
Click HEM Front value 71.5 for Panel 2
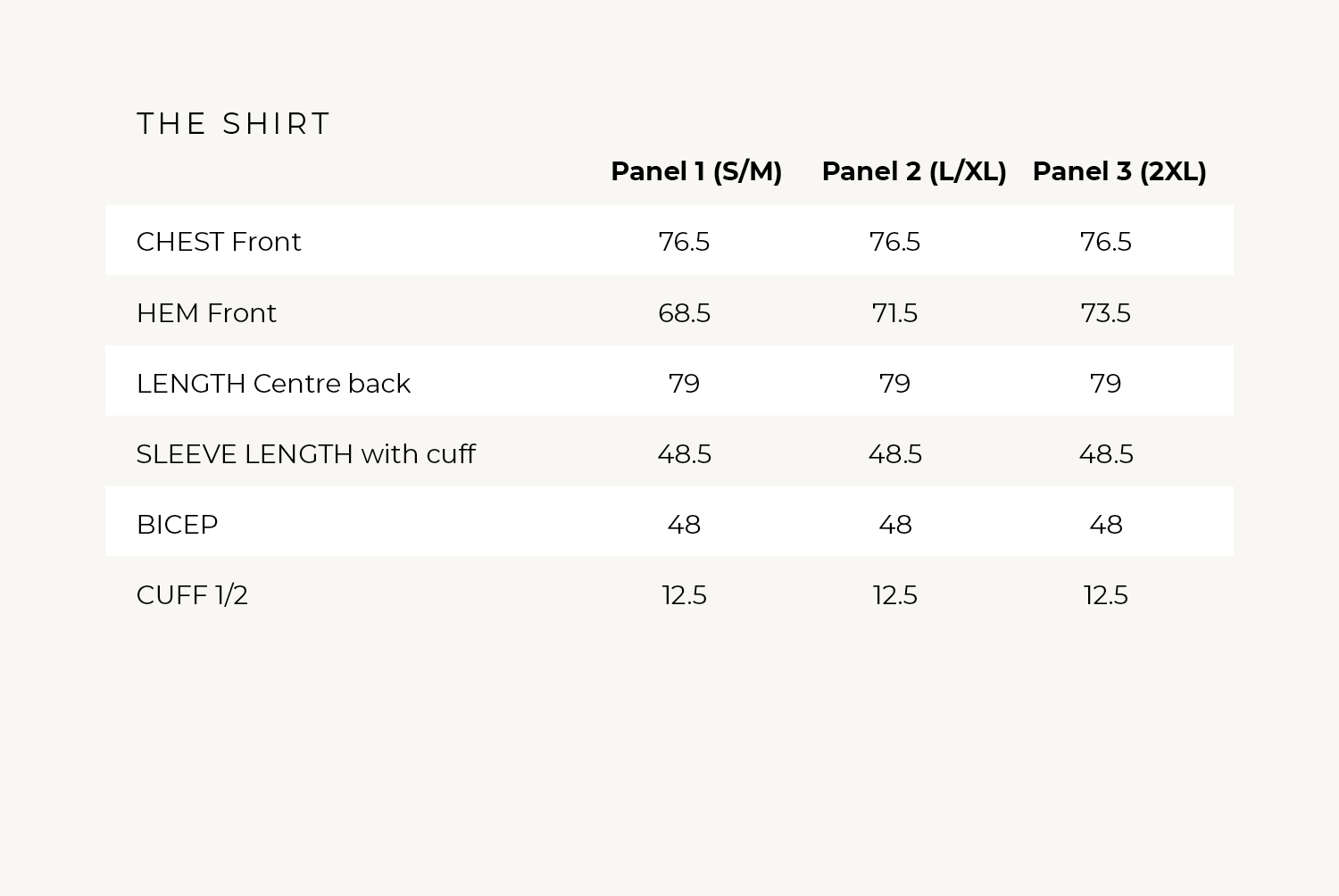[x=894, y=313]
